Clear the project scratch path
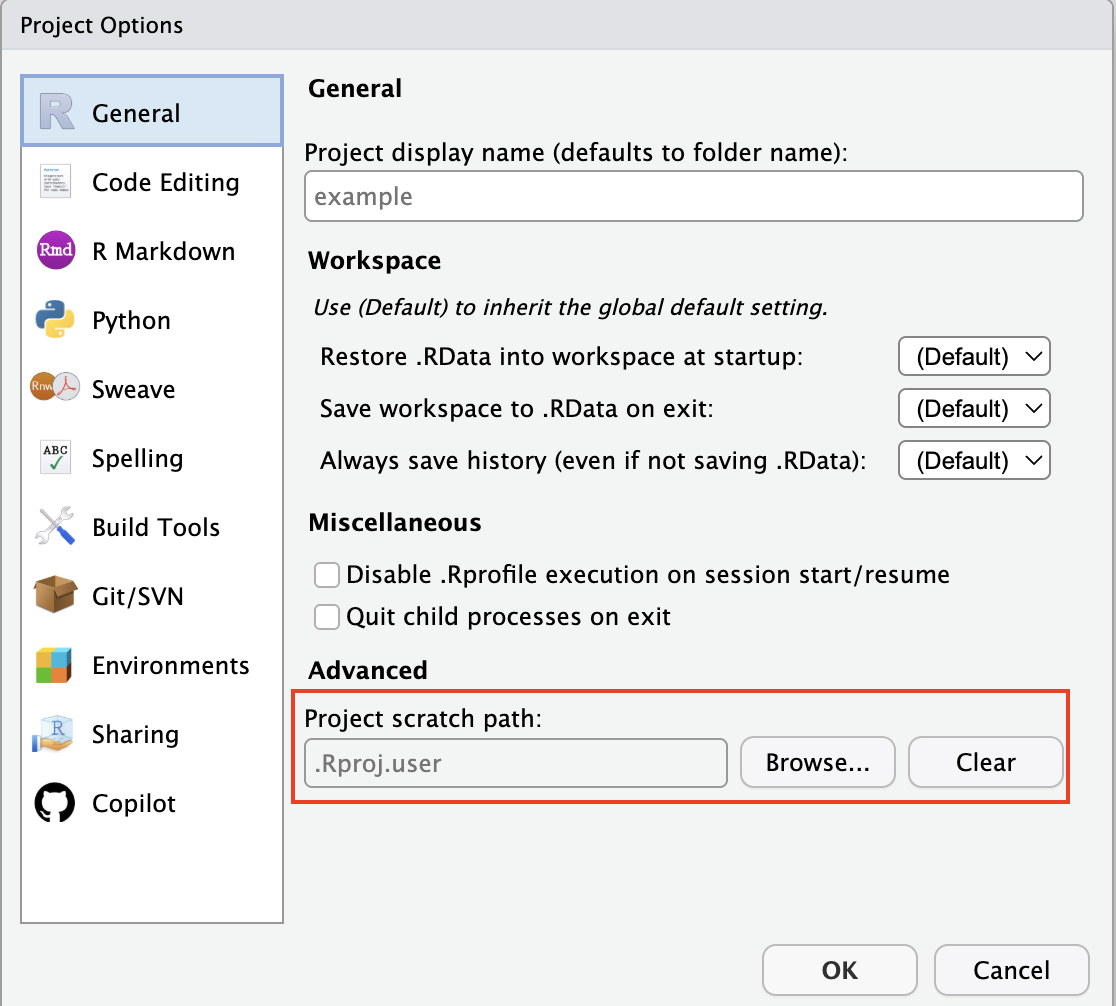The height and width of the screenshot is (1006, 1116). point(985,763)
